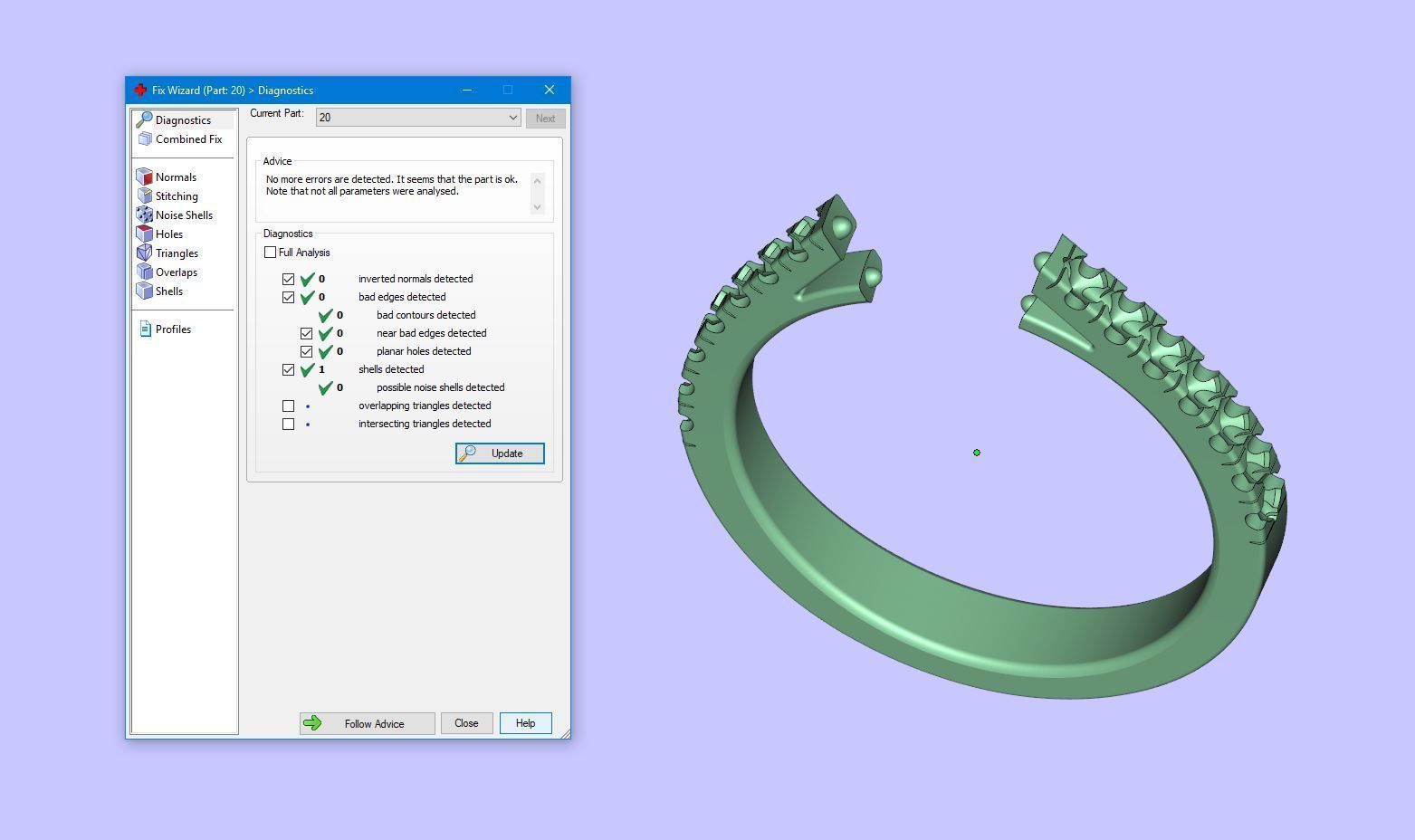Screen dimensions: 1415x840
Task: Click the Help button
Action: [525, 723]
